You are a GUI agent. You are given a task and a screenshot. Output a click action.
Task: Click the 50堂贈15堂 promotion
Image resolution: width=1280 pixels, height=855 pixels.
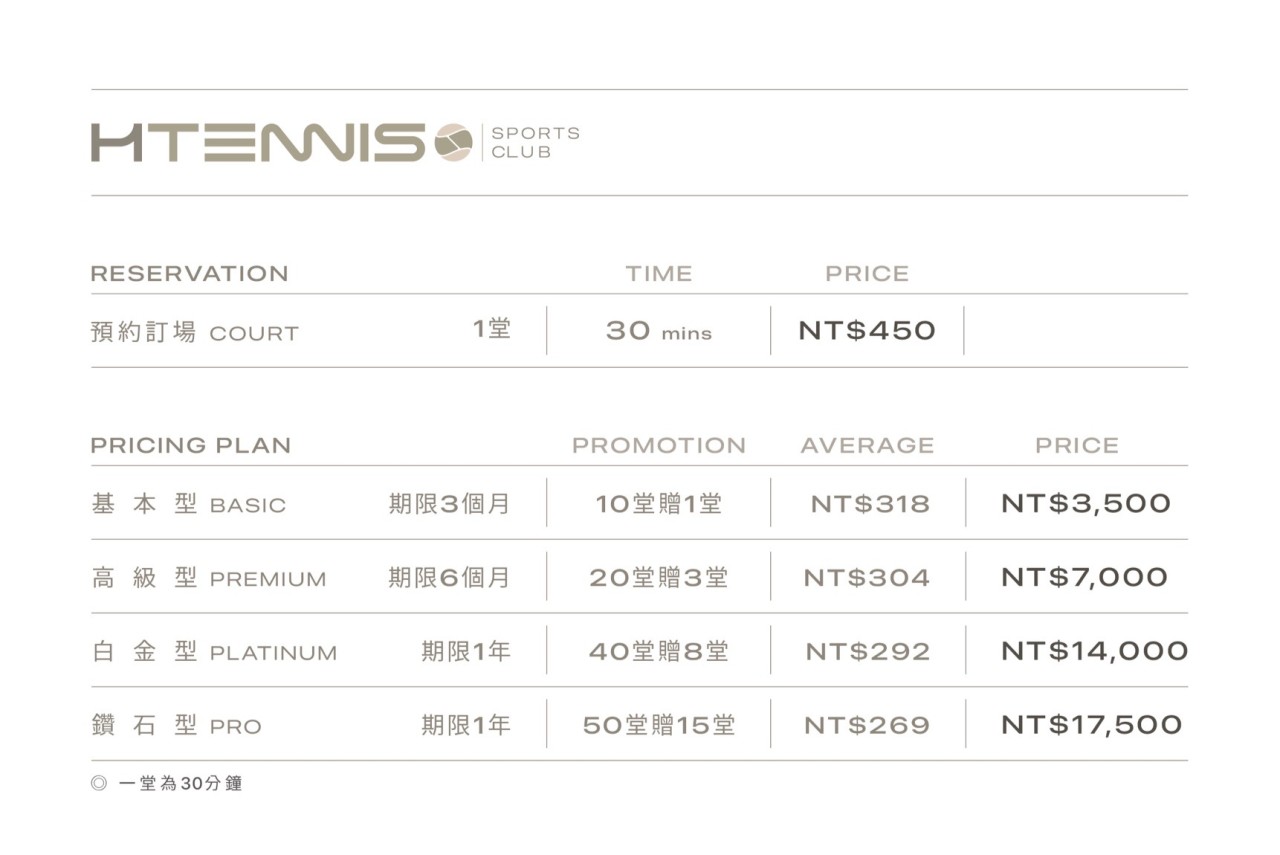658,725
